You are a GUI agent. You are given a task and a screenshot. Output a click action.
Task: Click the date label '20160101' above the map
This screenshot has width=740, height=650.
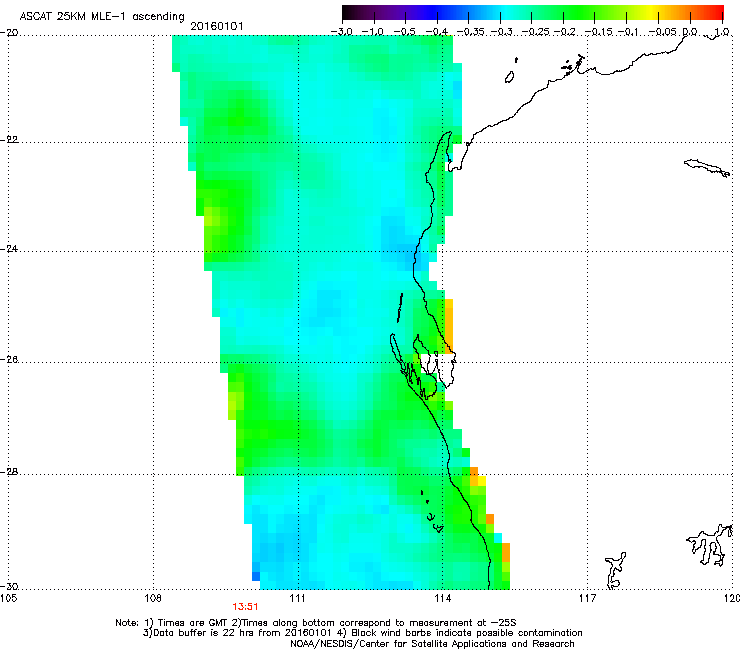coord(217,26)
